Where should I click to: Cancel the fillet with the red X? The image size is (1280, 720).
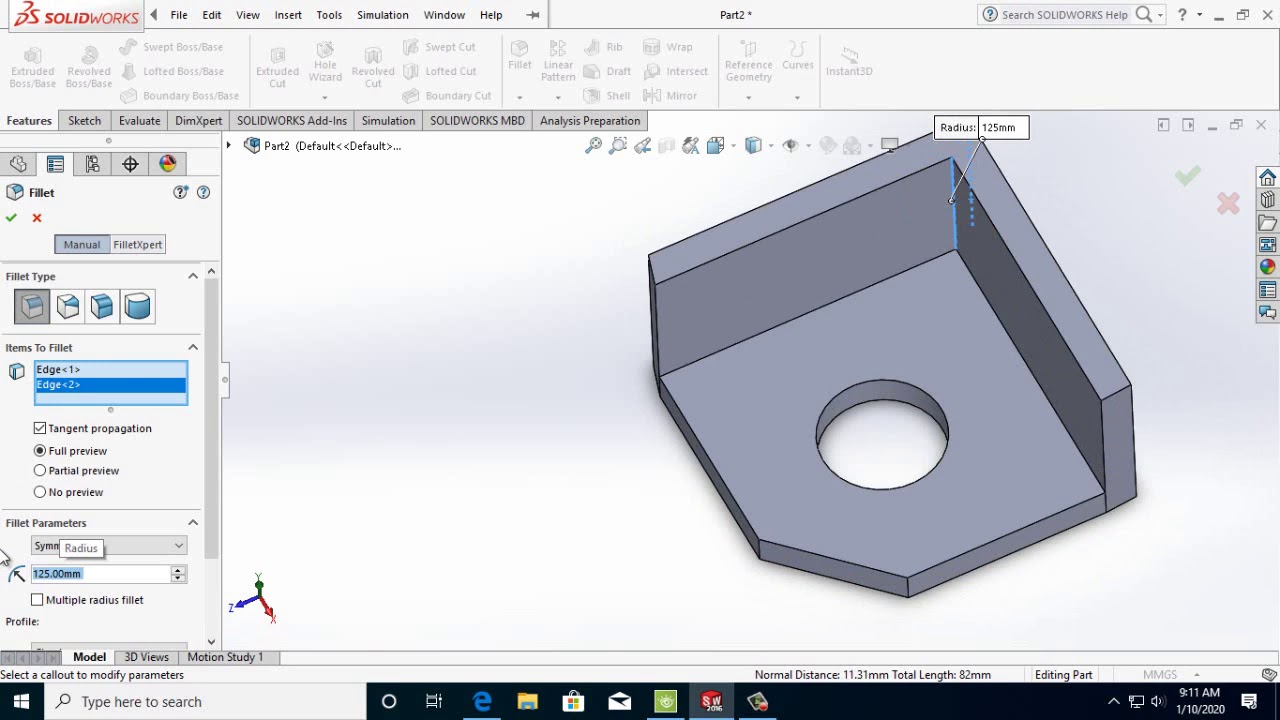37,218
